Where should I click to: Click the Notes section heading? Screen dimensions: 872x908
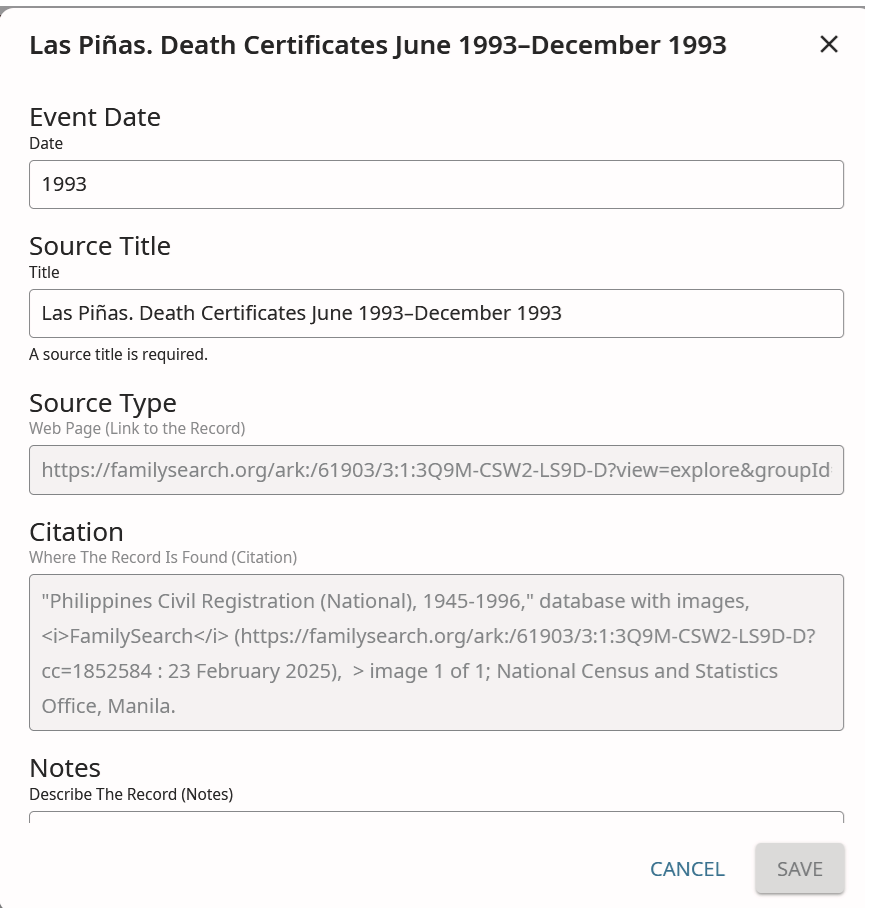point(65,768)
